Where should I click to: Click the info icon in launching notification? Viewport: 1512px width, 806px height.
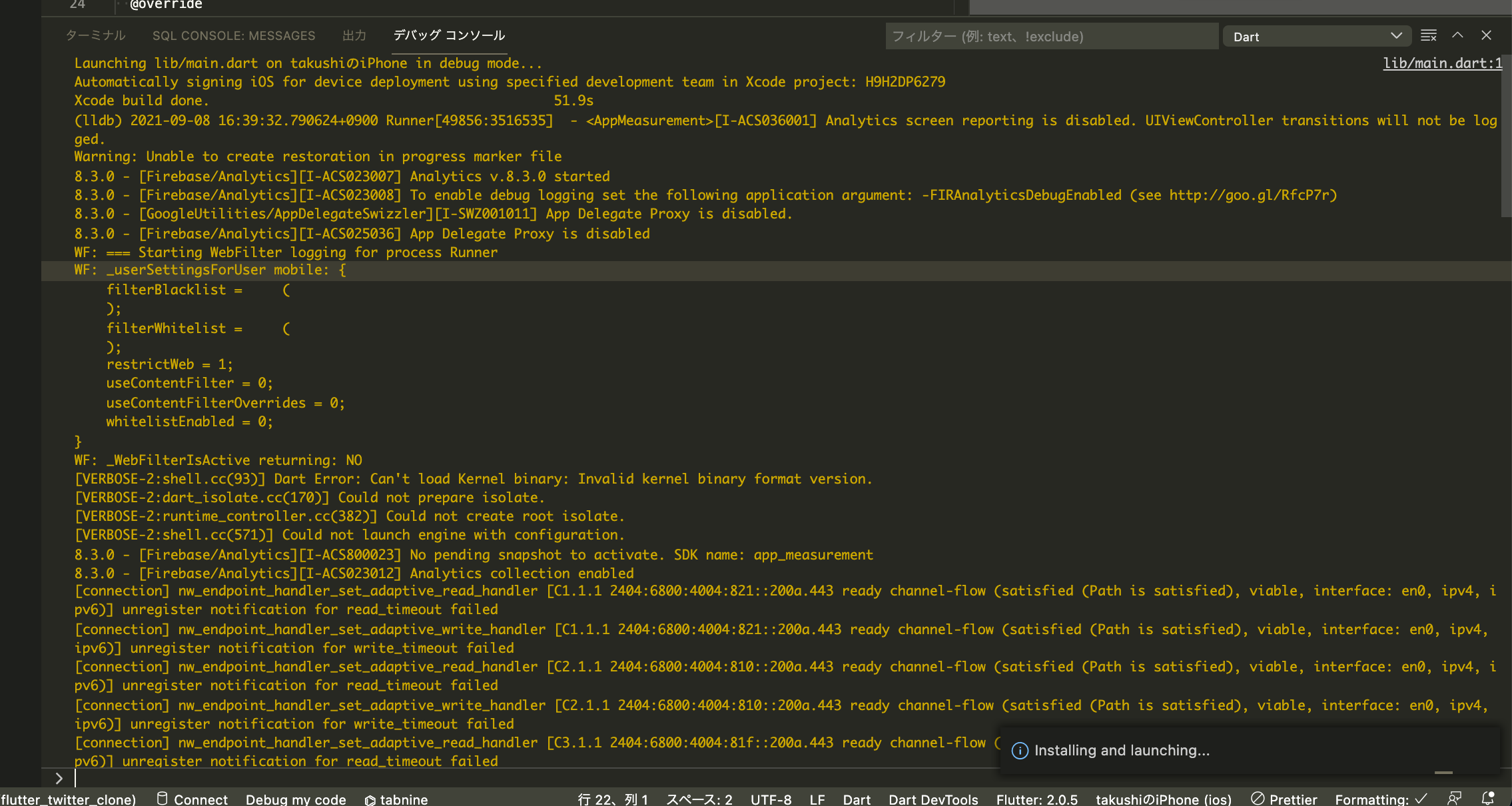1020,751
